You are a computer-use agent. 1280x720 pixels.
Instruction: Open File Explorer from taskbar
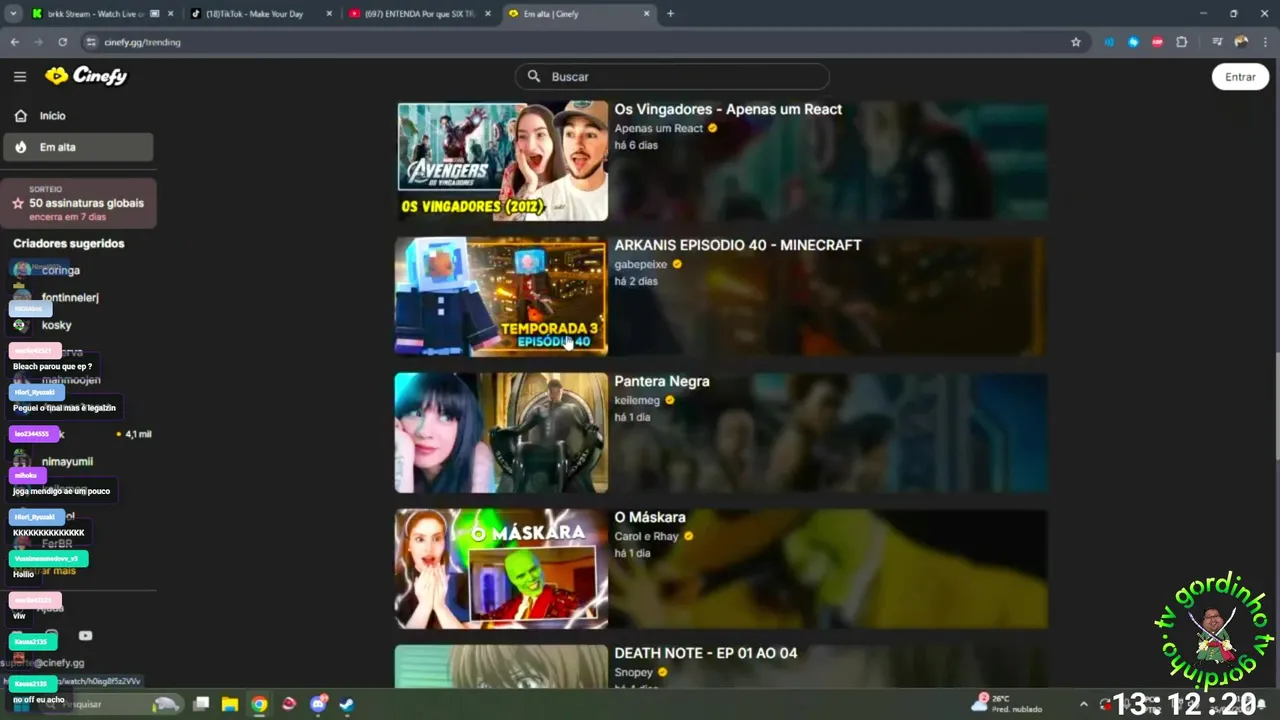point(229,704)
